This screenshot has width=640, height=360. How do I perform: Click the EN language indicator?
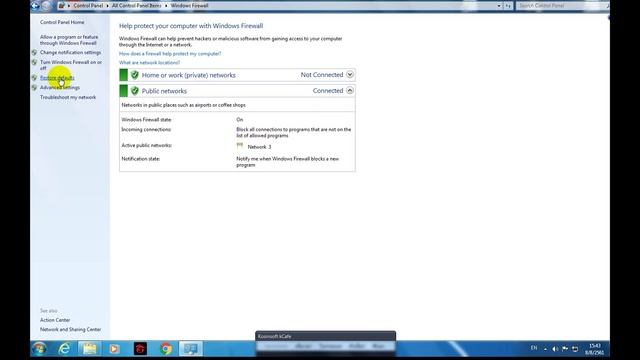coord(534,348)
